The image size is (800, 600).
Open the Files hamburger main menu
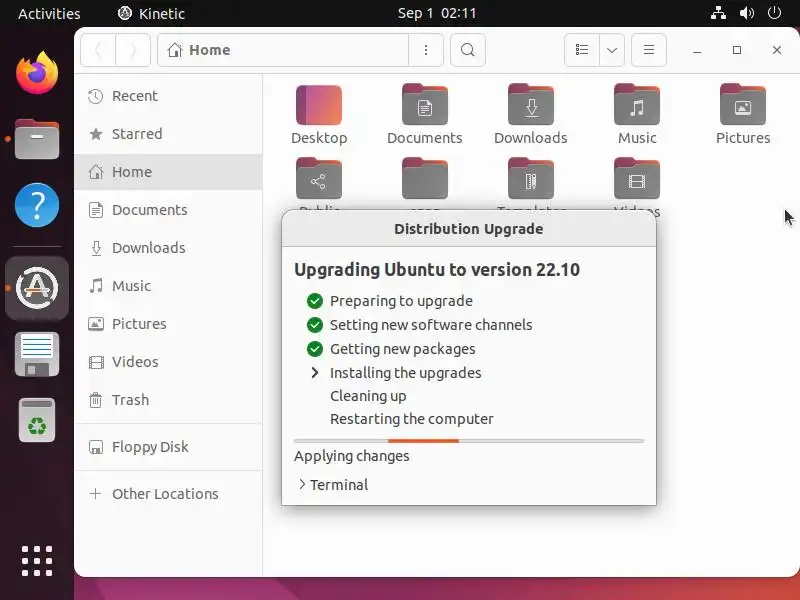[x=648, y=50]
